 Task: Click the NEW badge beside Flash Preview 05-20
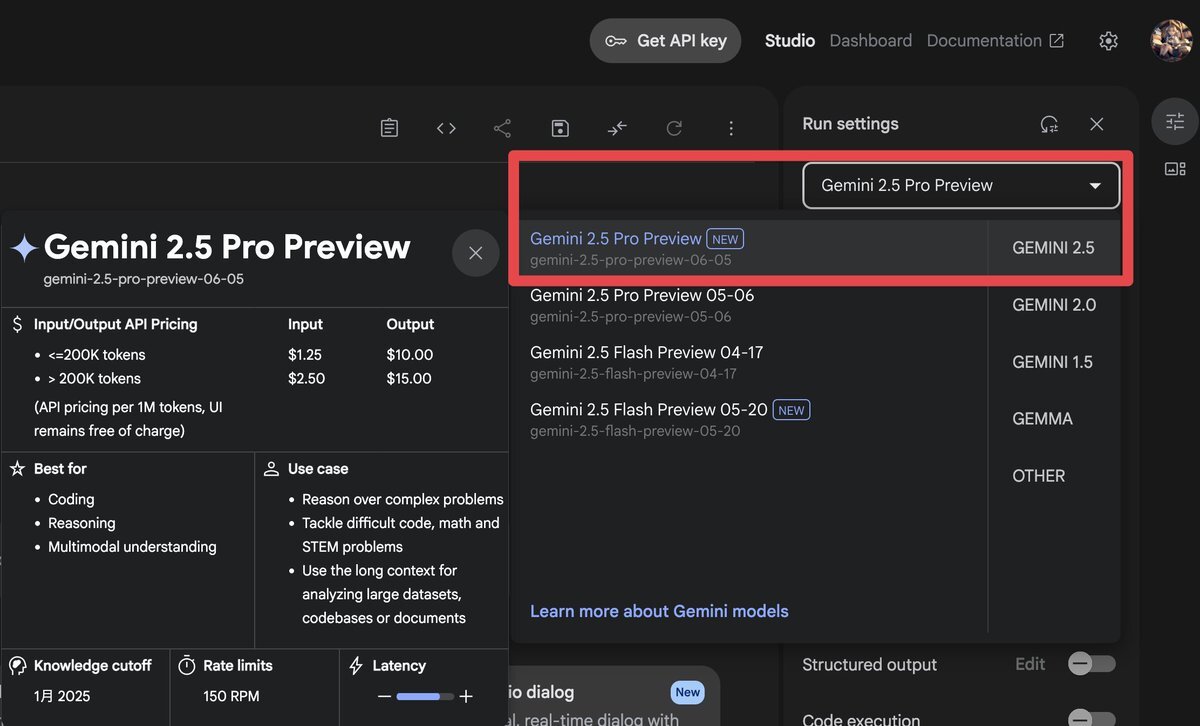pos(791,410)
